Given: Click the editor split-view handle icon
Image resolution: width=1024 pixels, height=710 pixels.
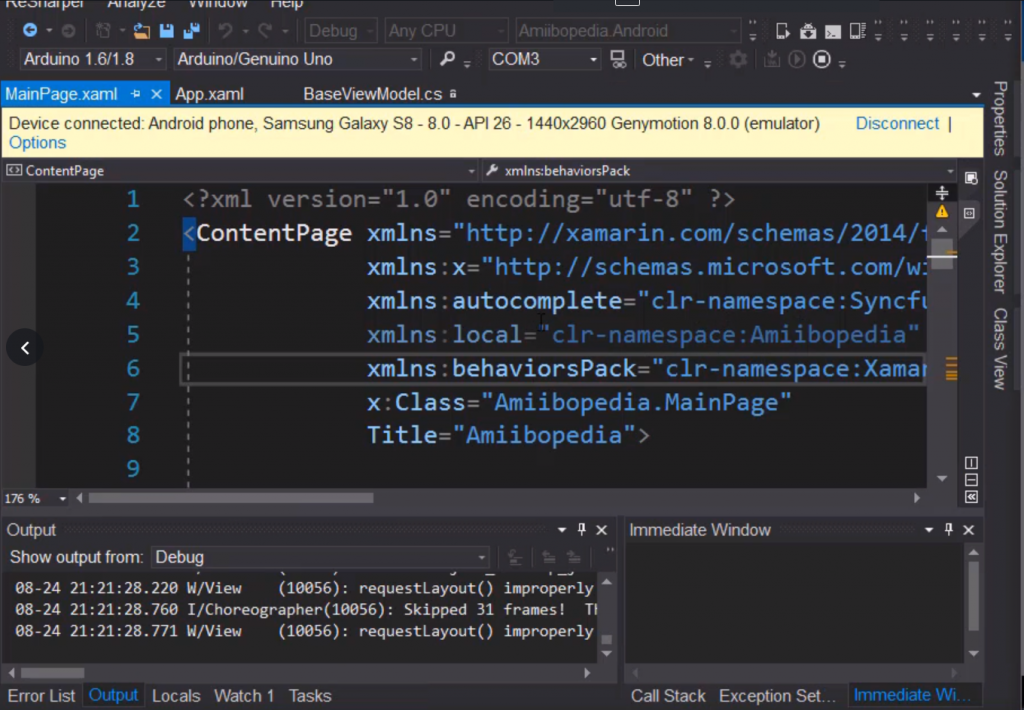Looking at the screenshot, I should [x=942, y=193].
